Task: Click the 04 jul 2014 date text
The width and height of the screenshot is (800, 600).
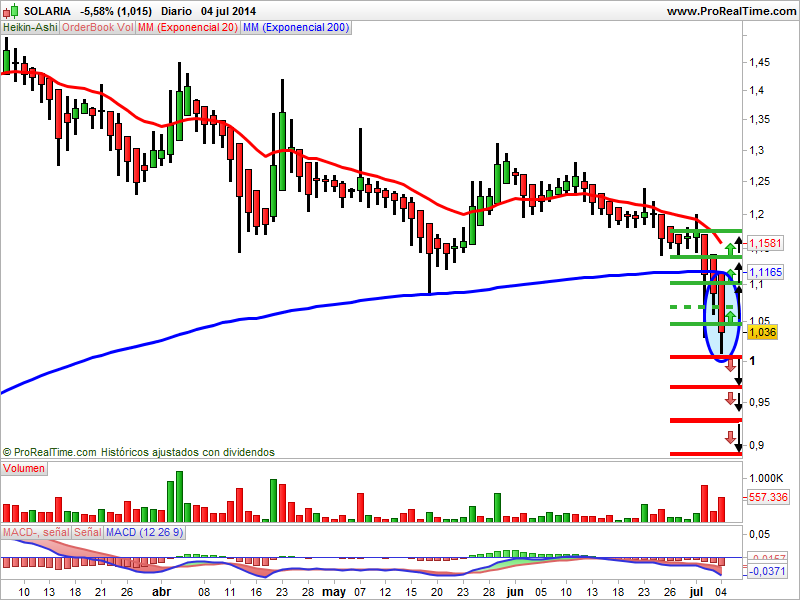Action: tap(229, 11)
